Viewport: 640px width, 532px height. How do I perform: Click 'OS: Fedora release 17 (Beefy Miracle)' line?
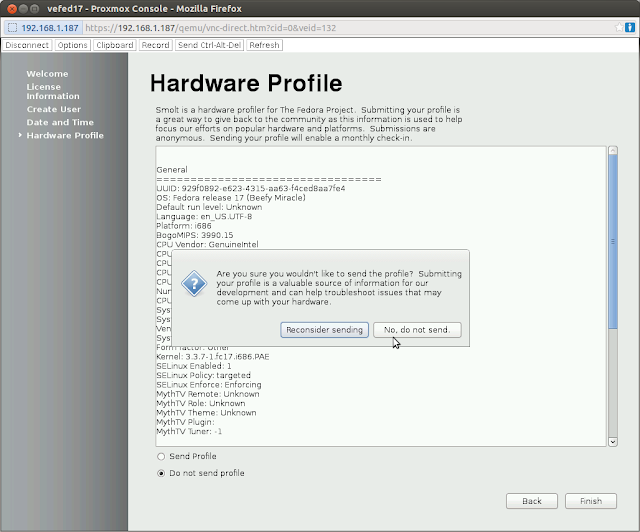point(231,198)
